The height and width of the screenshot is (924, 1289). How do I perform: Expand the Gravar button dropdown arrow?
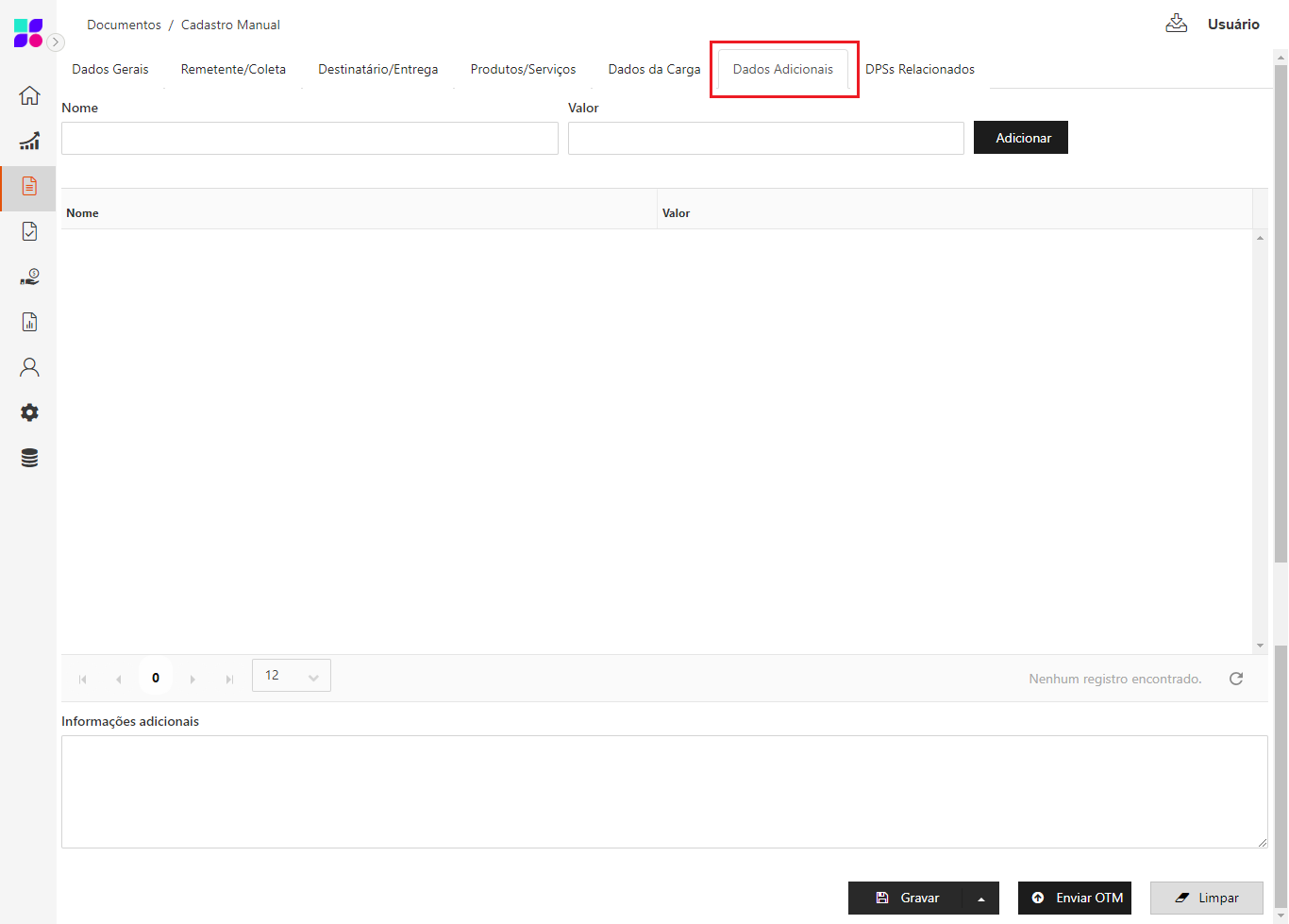(x=981, y=899)
